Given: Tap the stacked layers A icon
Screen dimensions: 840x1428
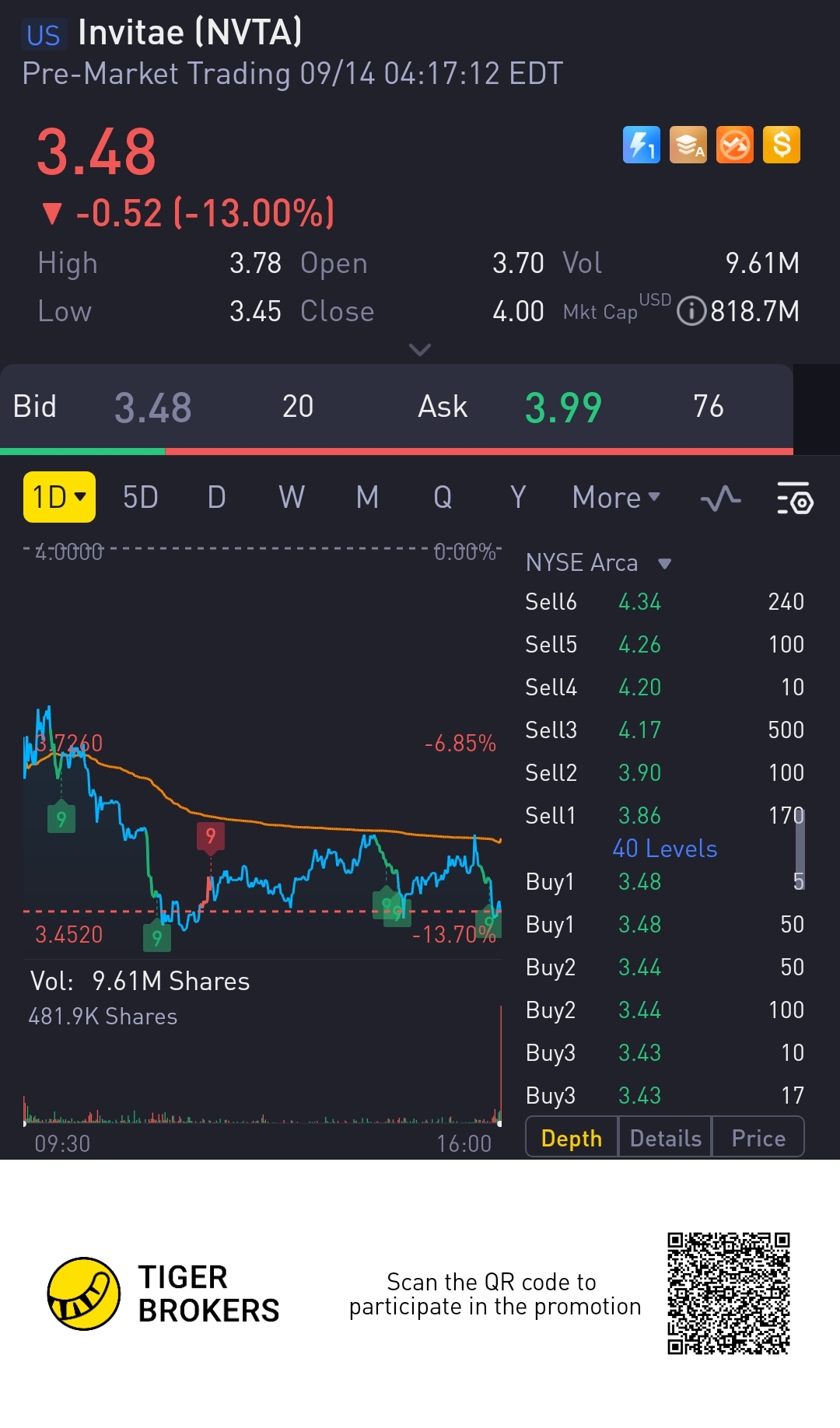Looking at the screenshot, I should [x=688, y=145].
